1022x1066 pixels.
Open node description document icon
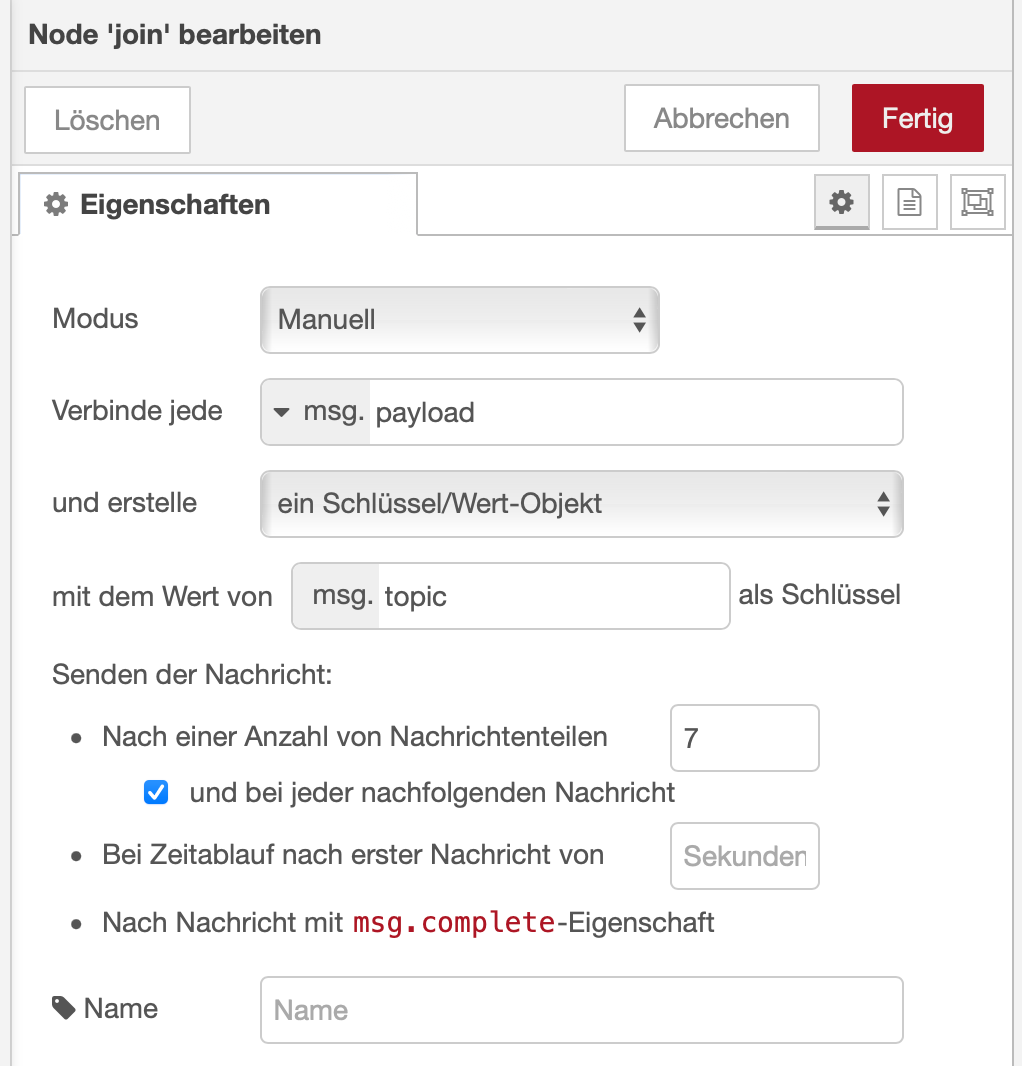(x=909, y=203)
